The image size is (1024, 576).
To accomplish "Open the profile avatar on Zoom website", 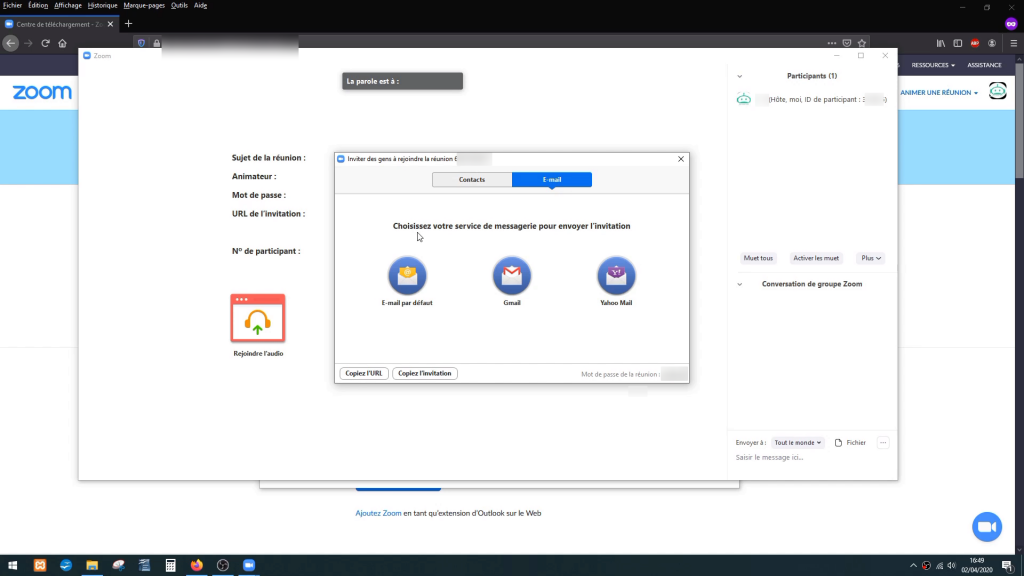I will click(997, 91).
